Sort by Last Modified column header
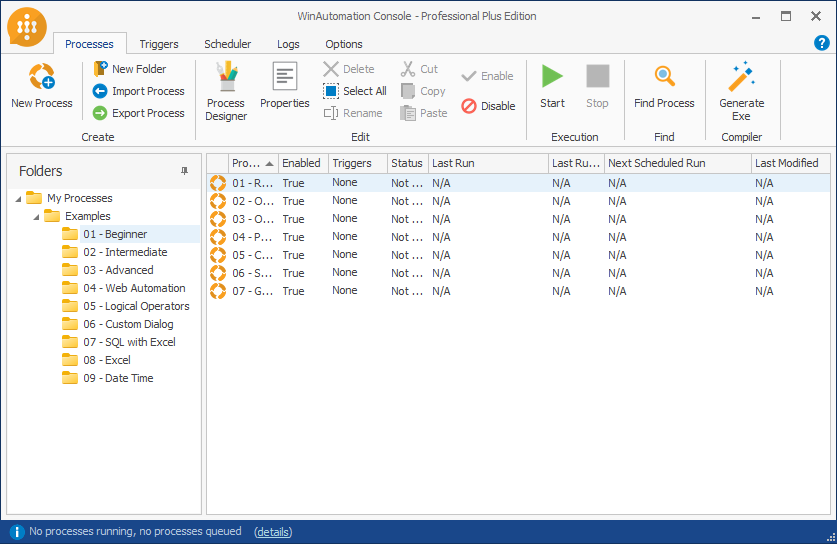Image resolution: width=837 pixels, height=544 pixels. pos(791,163)
